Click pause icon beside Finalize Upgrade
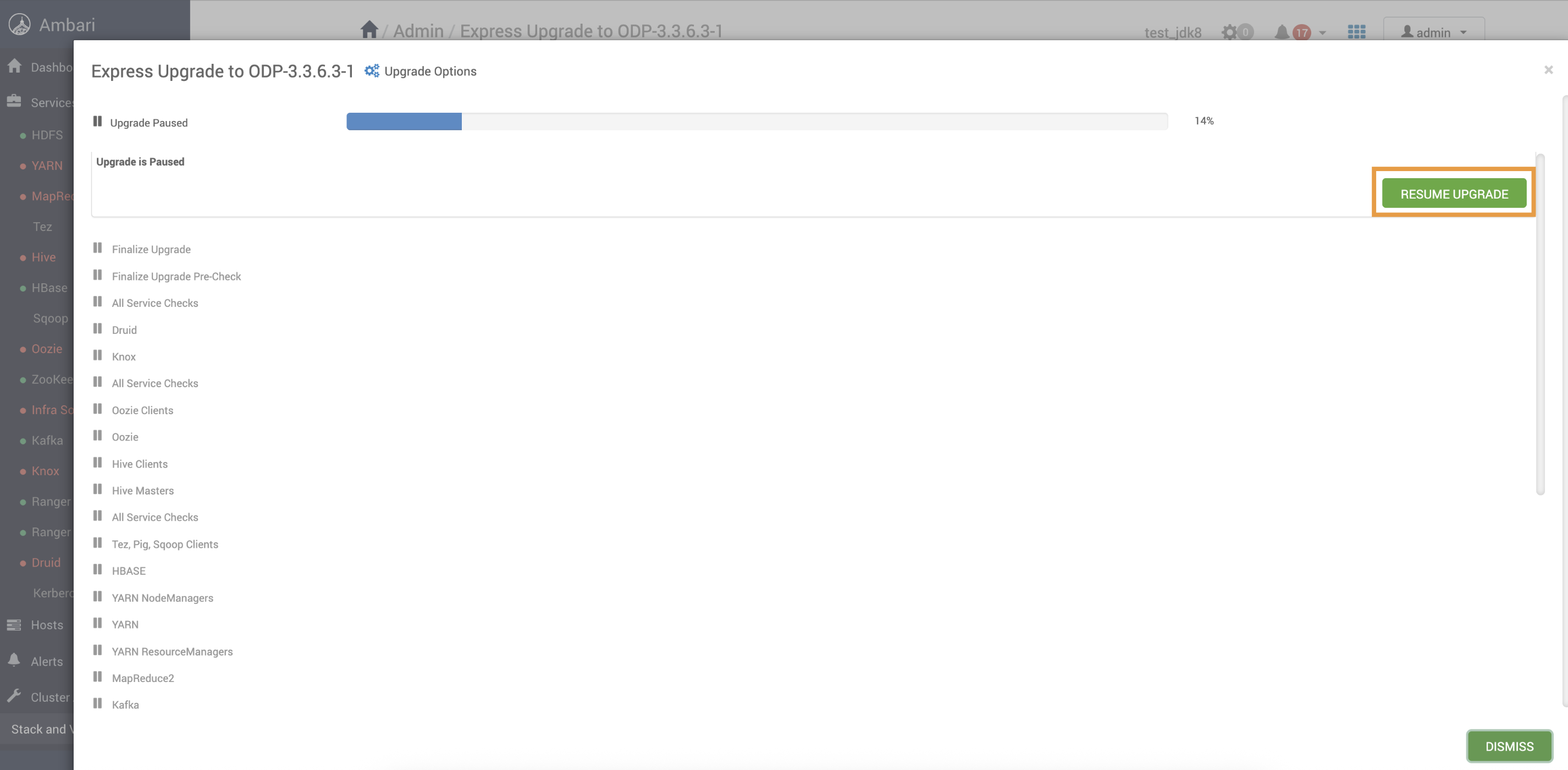1568x770 pixels. 97,248
